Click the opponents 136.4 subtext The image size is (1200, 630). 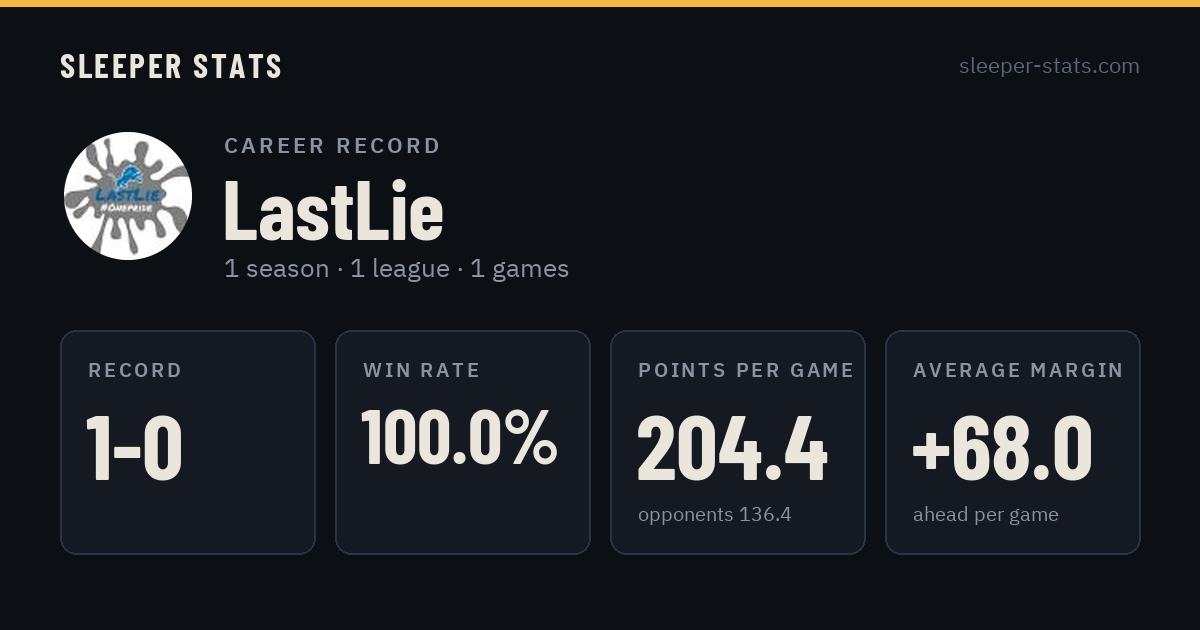[x=715, y=515]
